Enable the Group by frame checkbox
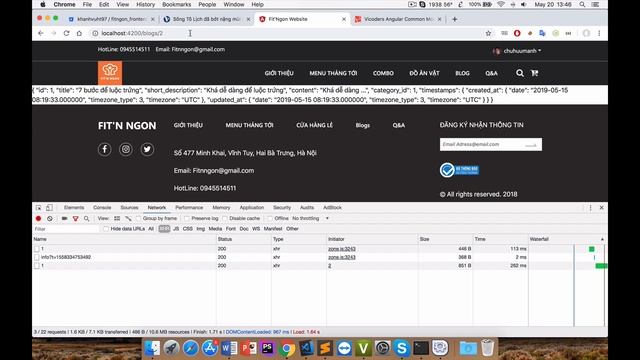640x360 pixels. [139, 218]
